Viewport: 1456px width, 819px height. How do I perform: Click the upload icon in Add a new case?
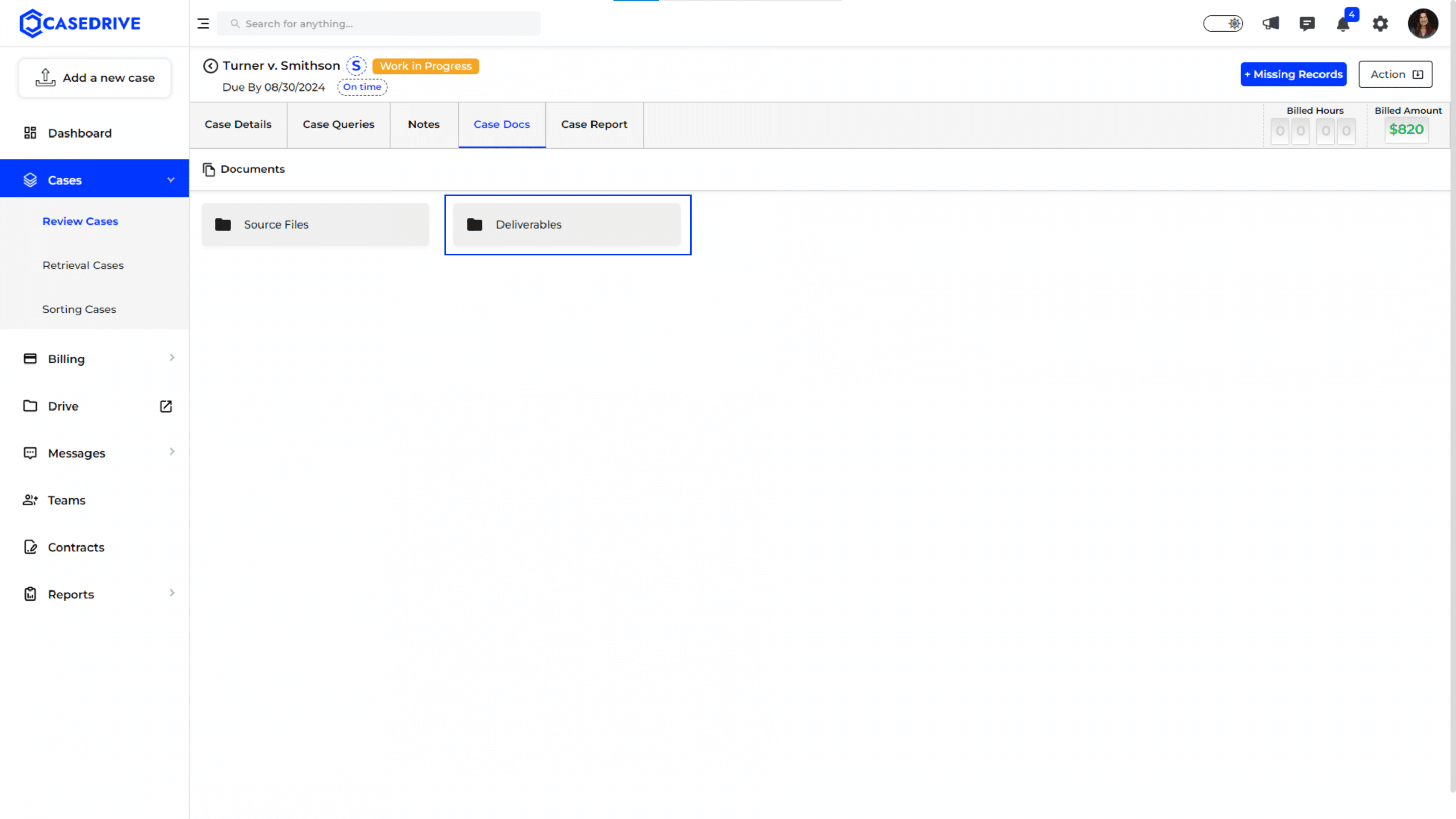(x=45, y=78)
